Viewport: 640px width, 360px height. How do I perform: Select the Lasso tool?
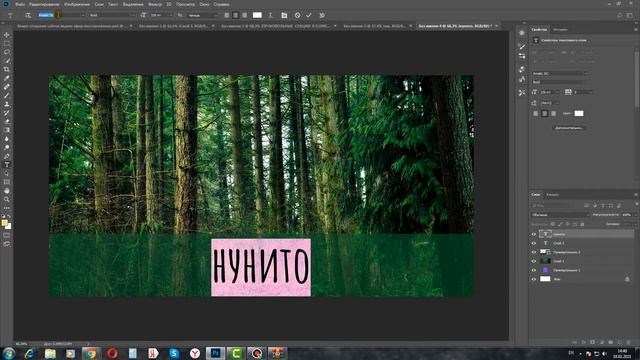click(7, 52)
